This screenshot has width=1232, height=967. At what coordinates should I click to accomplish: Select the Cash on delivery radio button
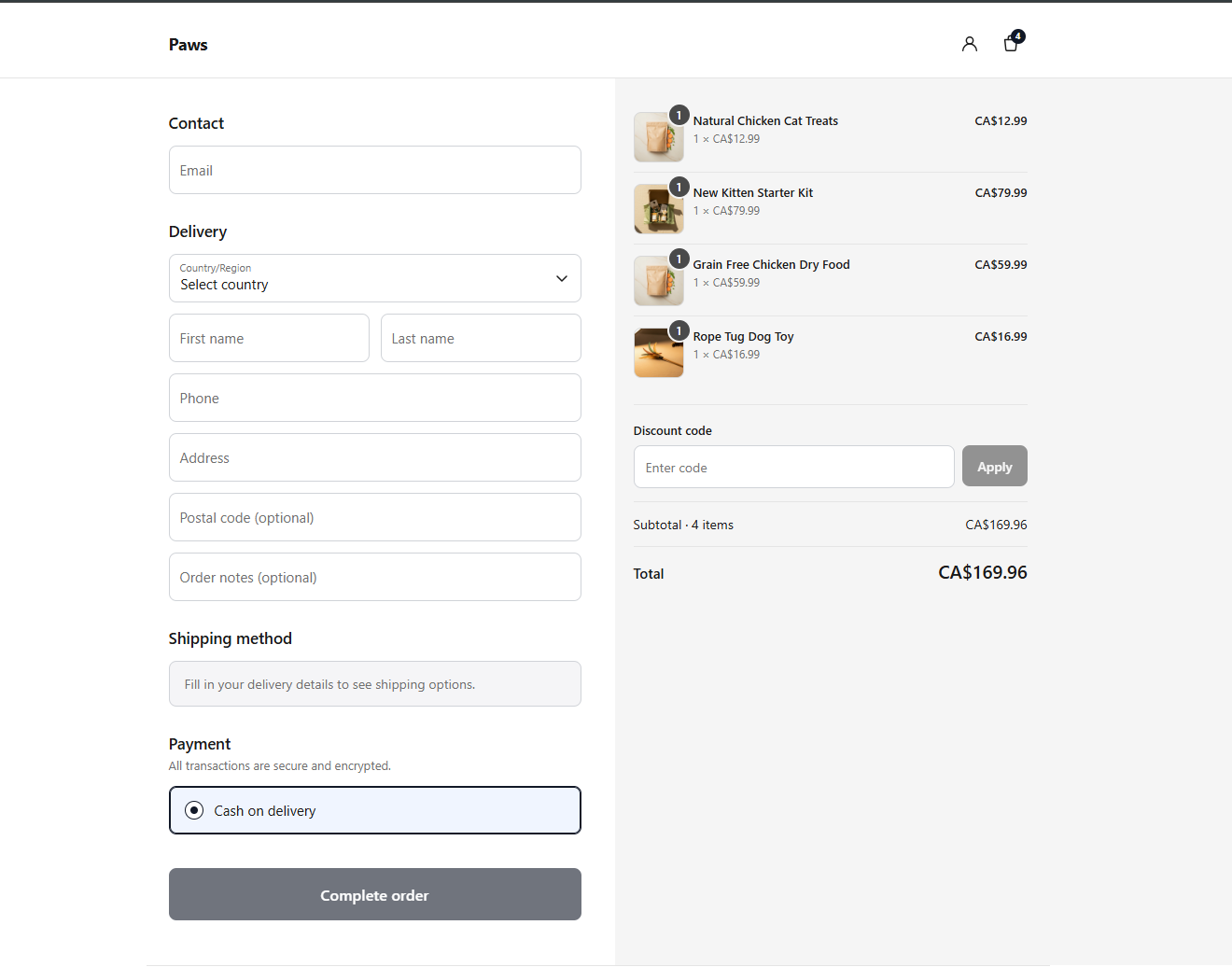coord(194,810)
